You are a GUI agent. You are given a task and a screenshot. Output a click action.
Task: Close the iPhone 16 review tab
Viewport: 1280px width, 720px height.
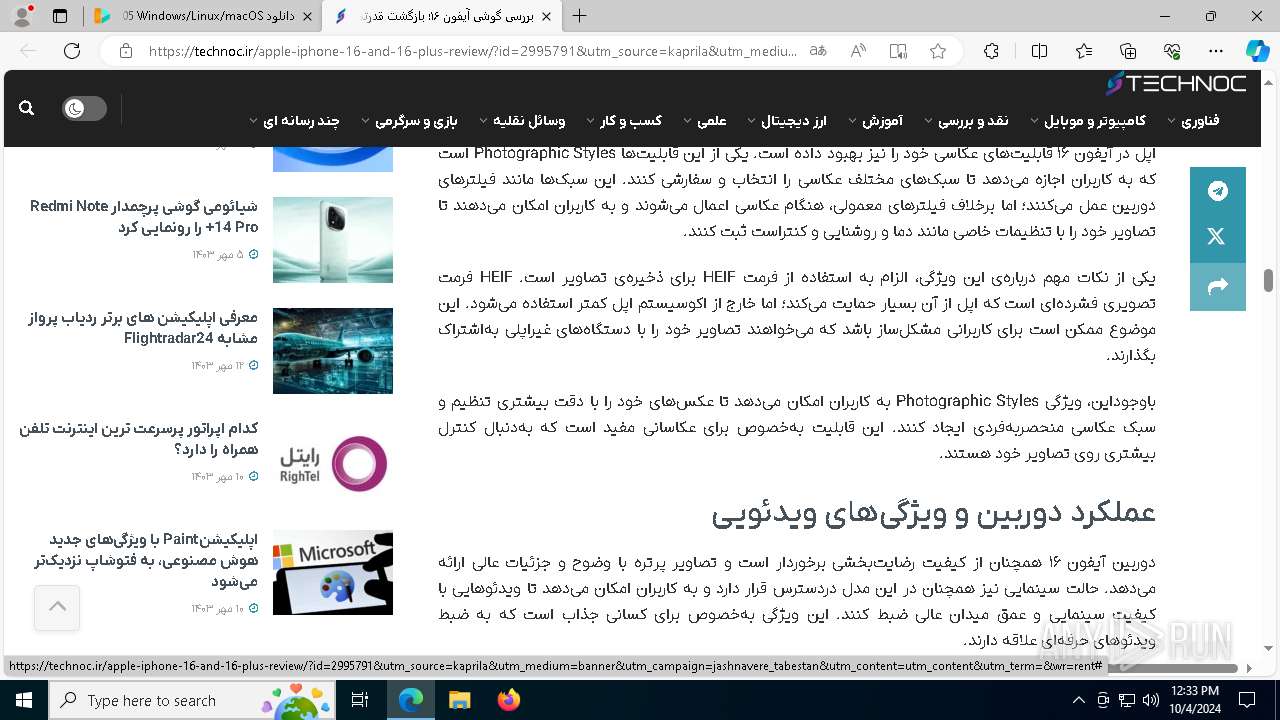[x=546, y=16]
